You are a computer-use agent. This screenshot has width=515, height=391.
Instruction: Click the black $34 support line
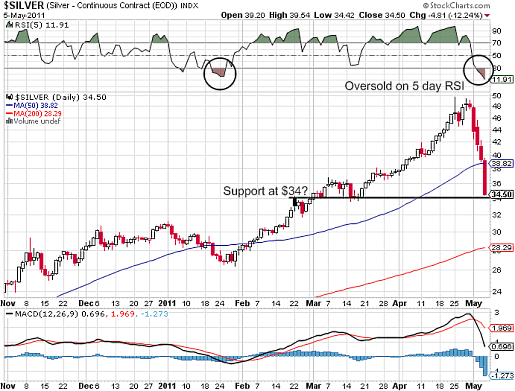390,198
